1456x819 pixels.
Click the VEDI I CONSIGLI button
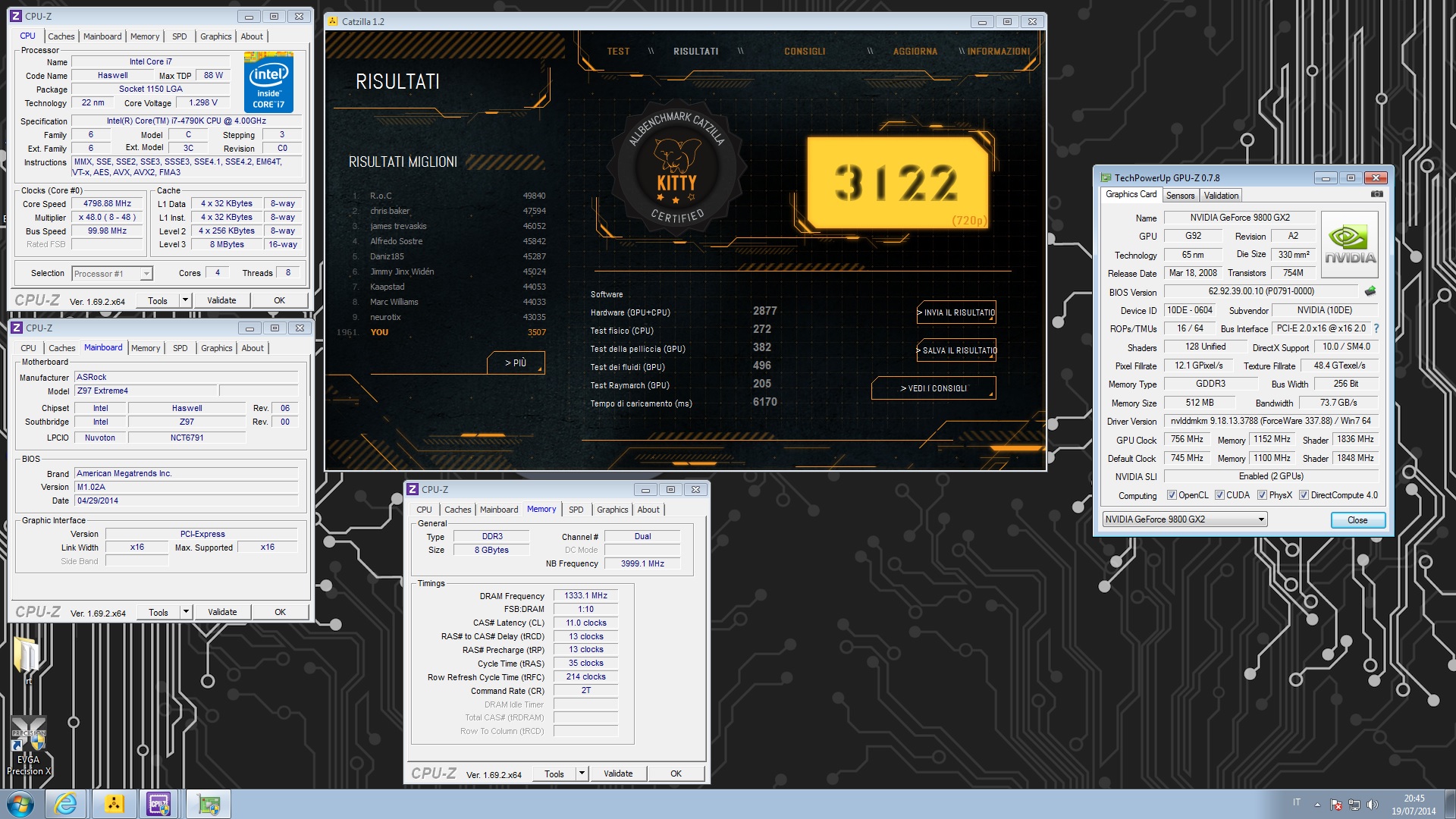[934, 388]
